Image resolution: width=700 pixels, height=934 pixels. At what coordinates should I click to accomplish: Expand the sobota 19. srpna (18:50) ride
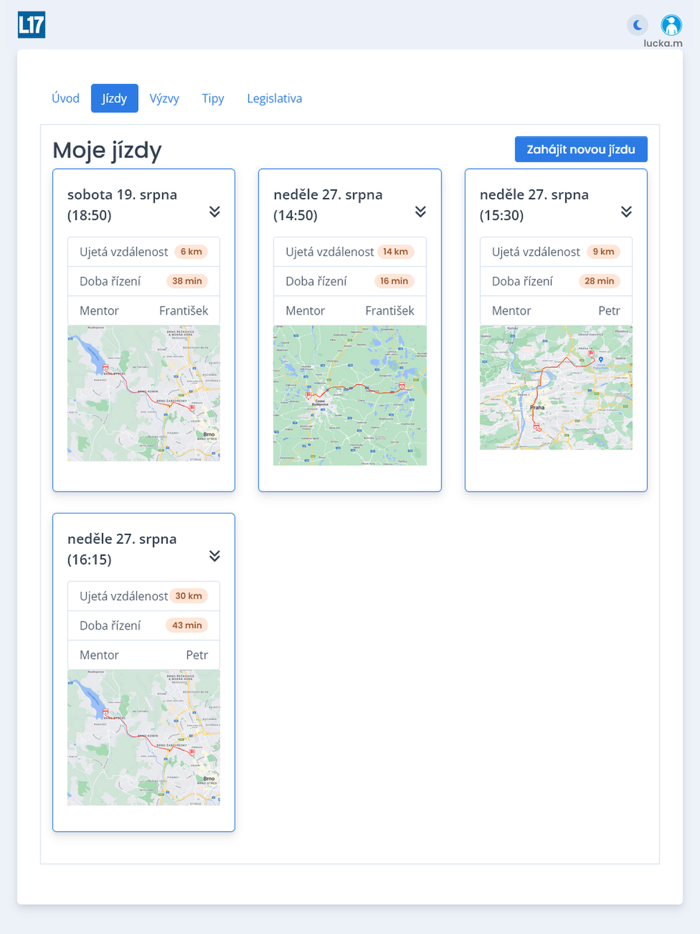(214, 211)
